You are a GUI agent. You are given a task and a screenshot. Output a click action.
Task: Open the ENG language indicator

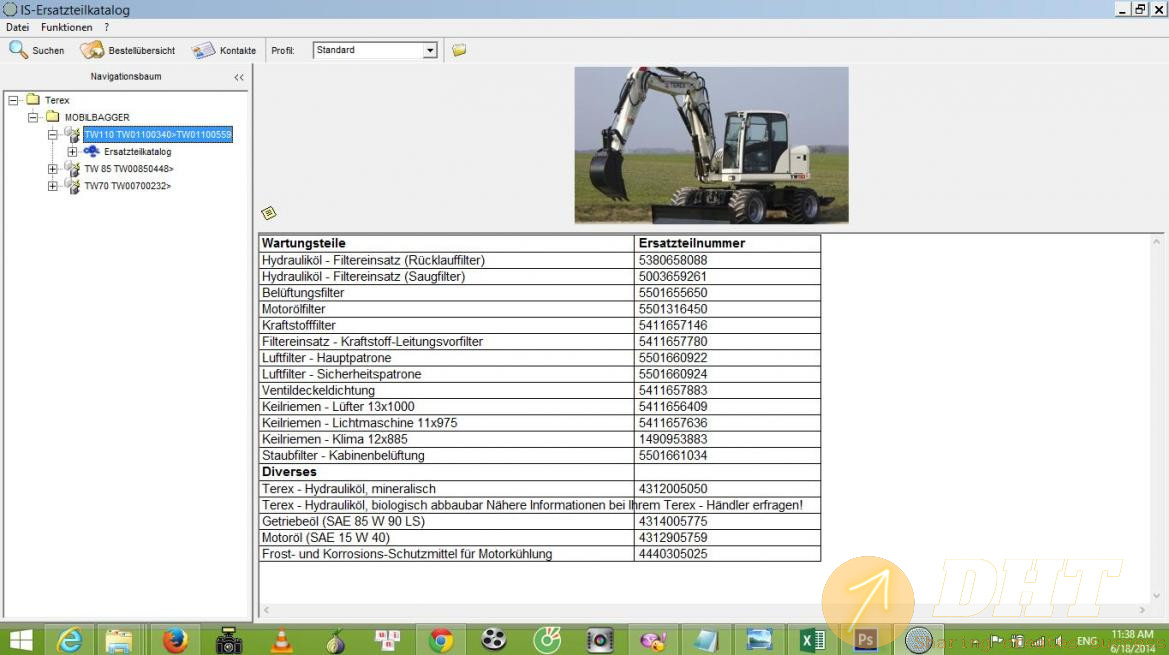coord(1087,641)
